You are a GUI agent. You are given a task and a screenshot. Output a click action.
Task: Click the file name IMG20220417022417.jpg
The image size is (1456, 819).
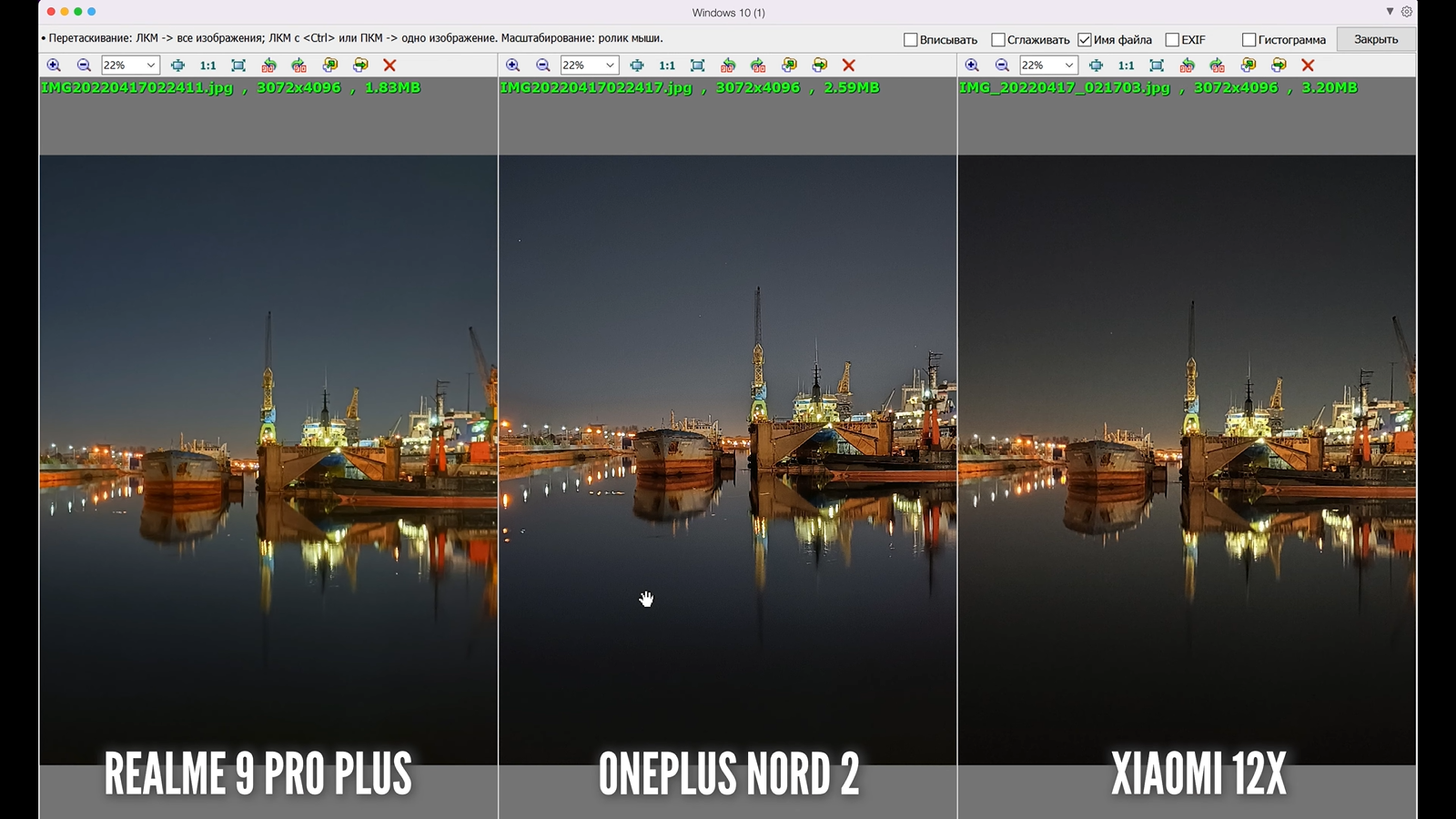(596, 88)
